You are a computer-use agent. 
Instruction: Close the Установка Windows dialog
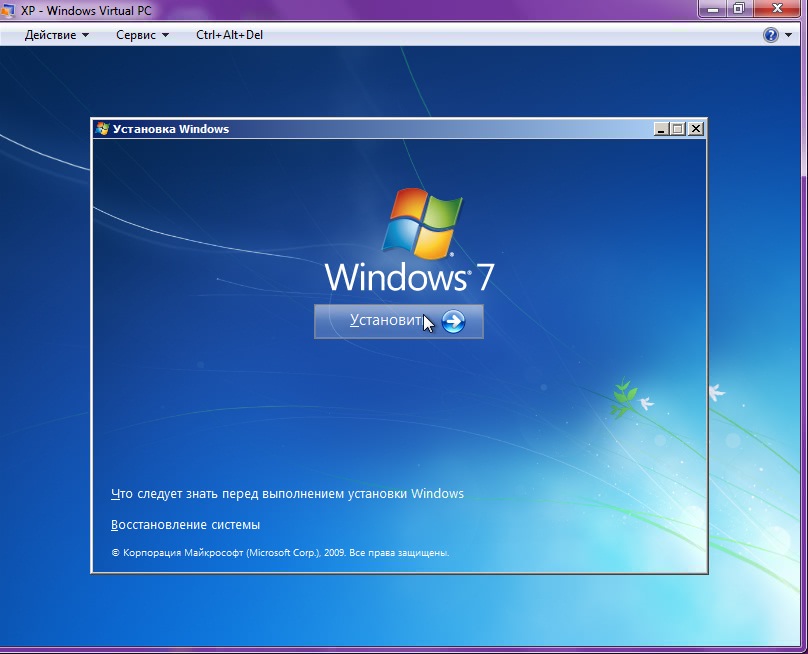click(x=696, y=129)
